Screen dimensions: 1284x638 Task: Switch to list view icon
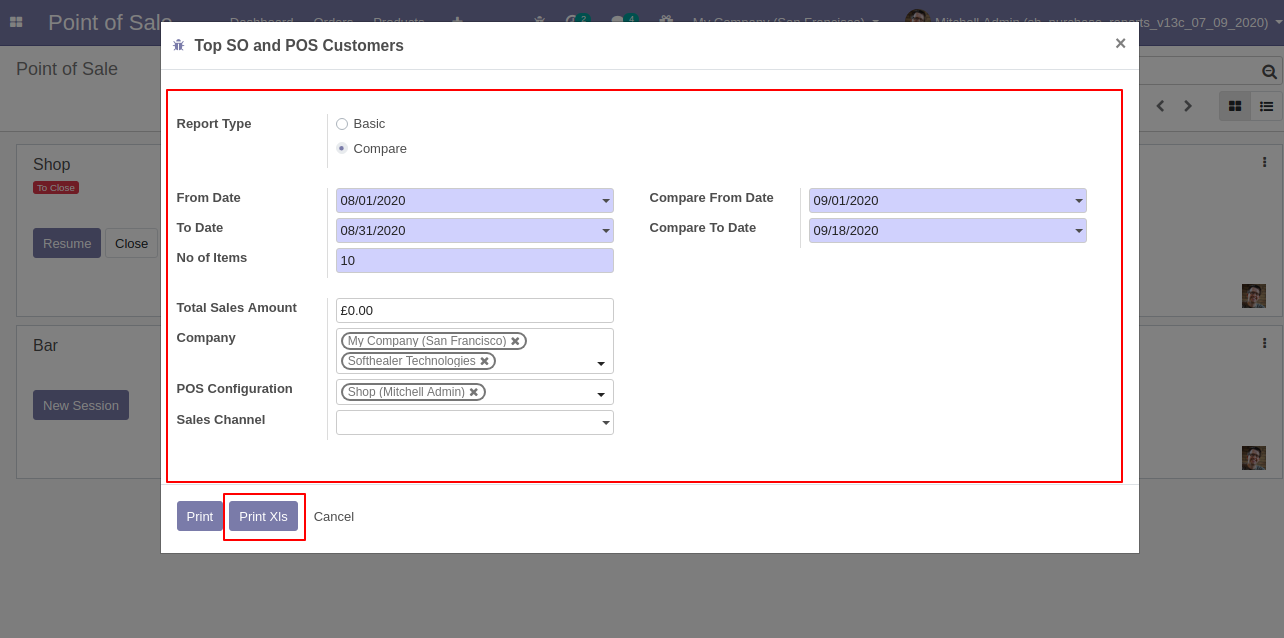point(1266,106)
